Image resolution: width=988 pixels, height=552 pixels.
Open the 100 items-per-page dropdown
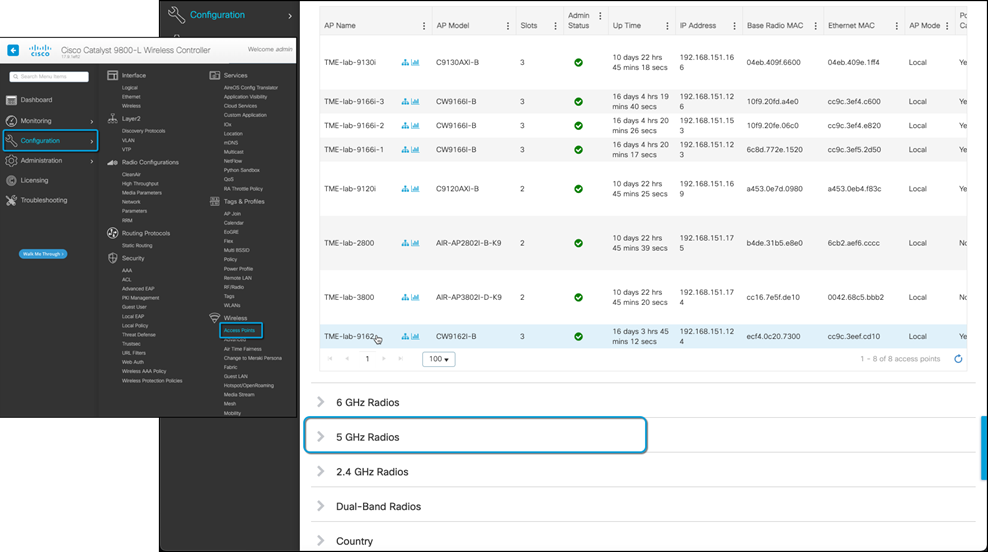coord(439,359)
